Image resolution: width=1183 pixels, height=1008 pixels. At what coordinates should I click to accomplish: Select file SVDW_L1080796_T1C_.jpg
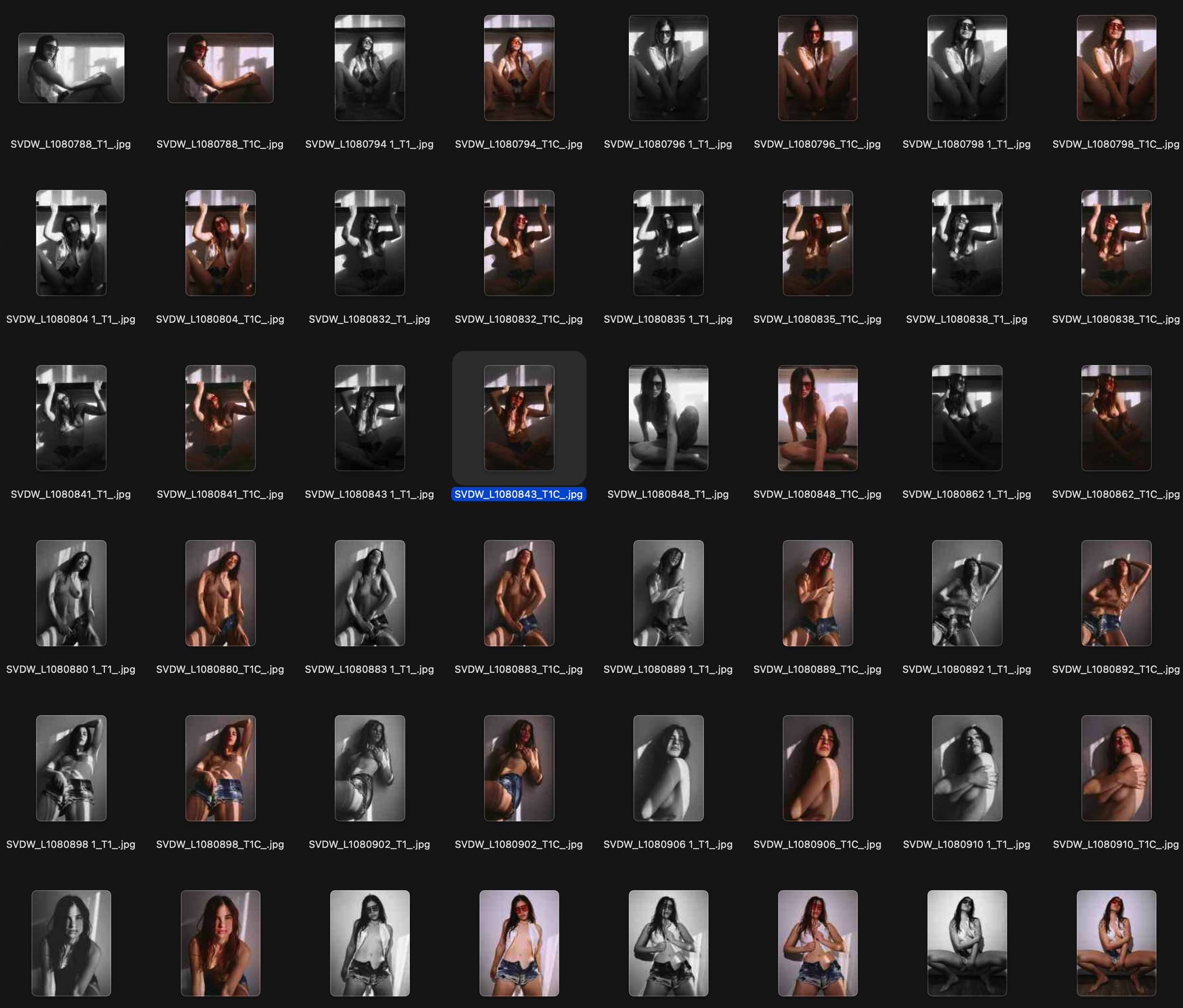[x=818, y=68]
